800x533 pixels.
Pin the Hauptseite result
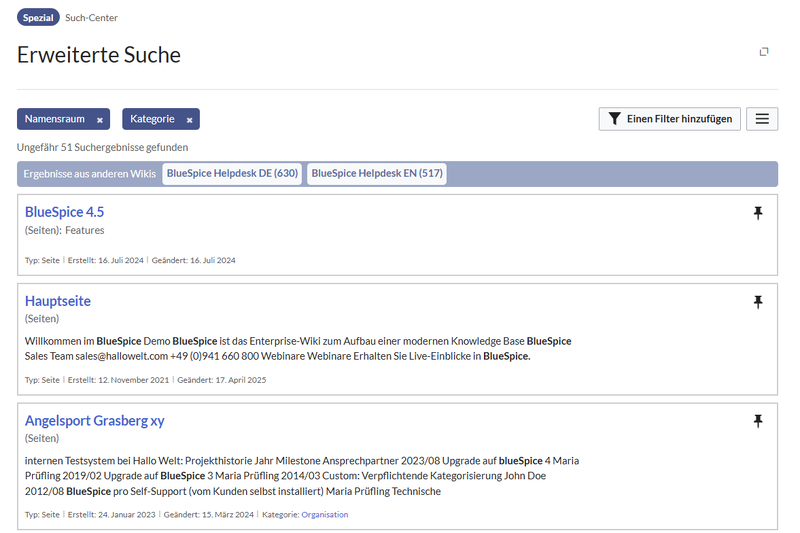[758, 302]
